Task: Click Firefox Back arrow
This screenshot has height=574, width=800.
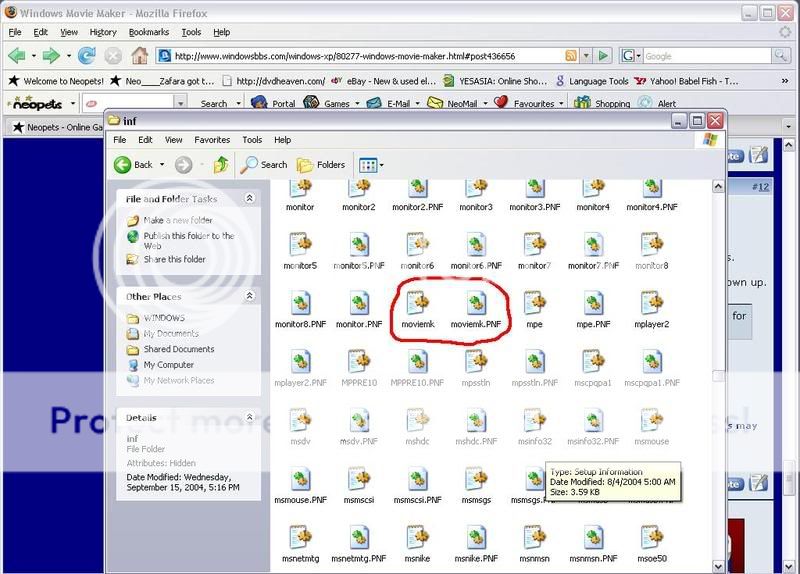Action: 17,56
